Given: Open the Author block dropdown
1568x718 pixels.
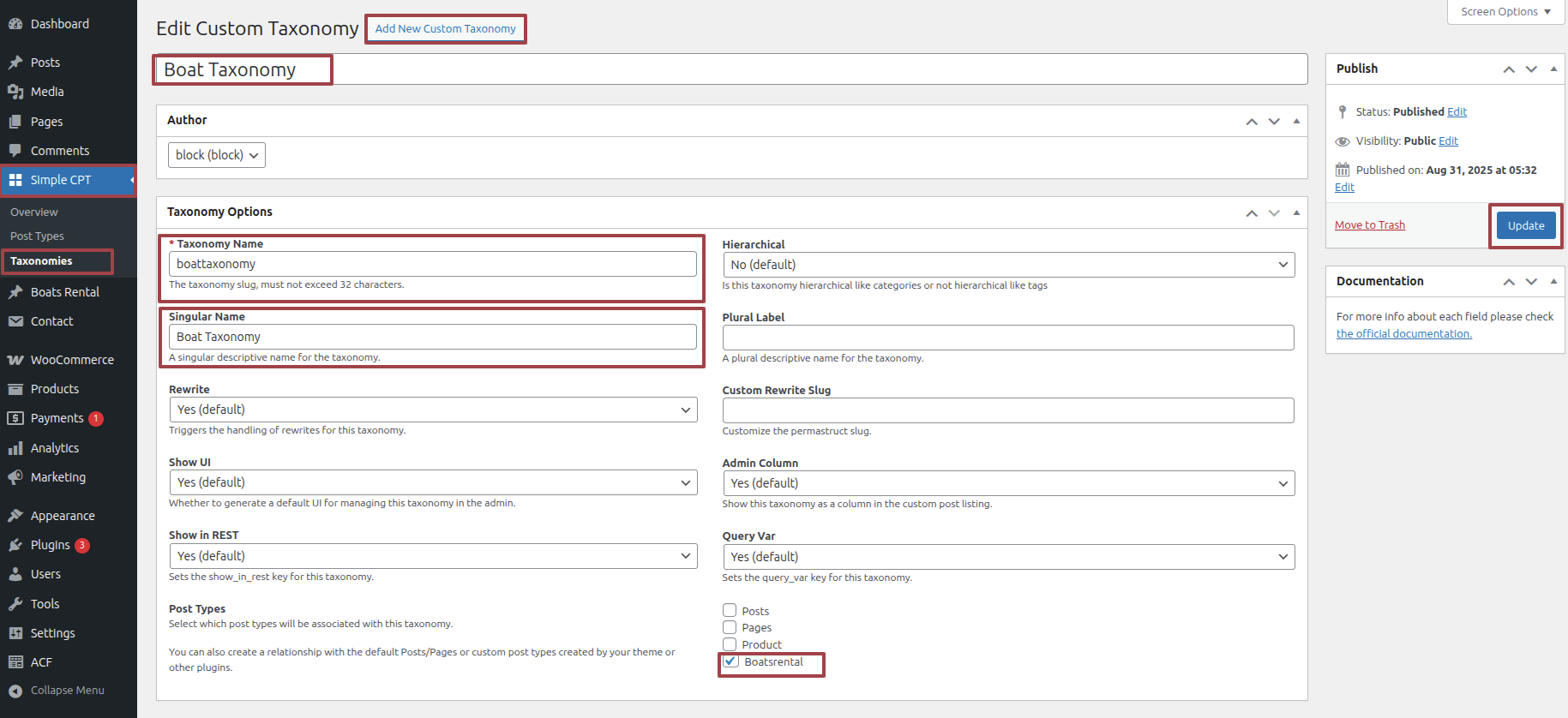Looking at the screenshot, I should point(217,155).
